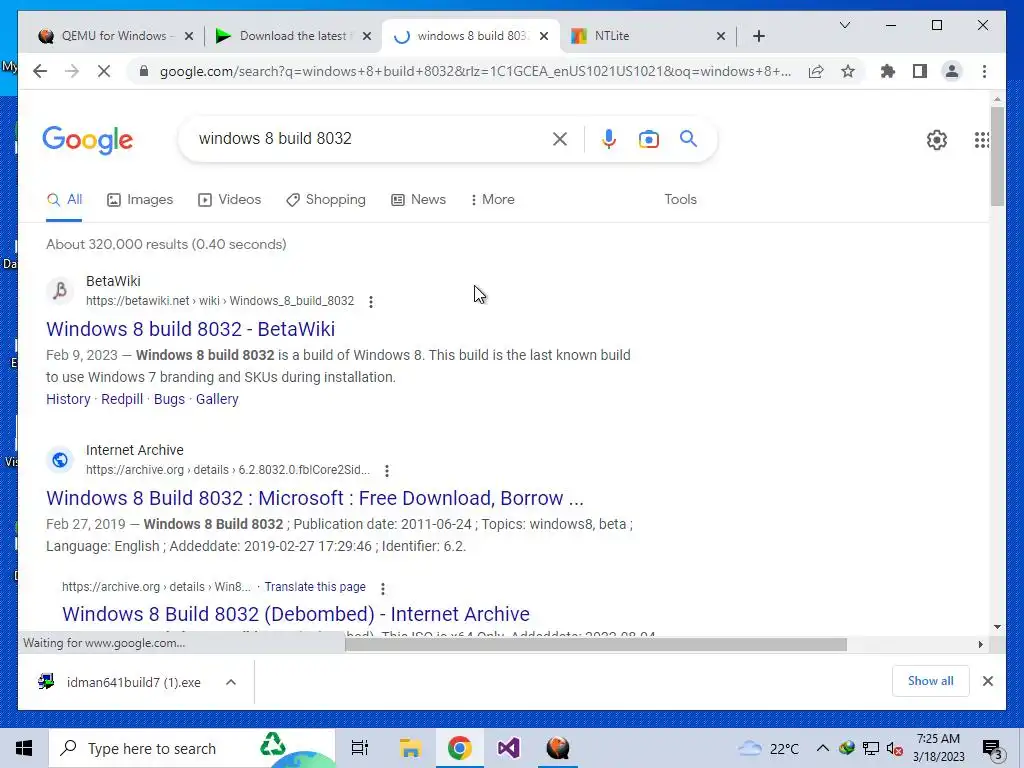
Task: View site lock information icon
Action: coord(144,71)
